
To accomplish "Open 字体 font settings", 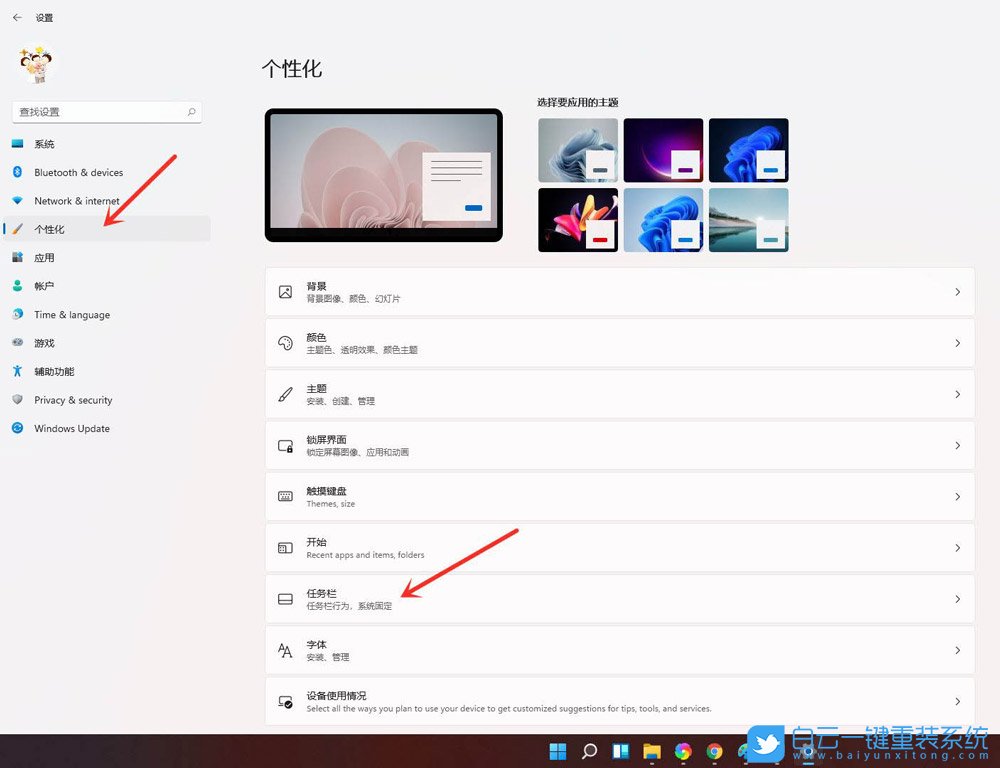I will pos(620,649).
